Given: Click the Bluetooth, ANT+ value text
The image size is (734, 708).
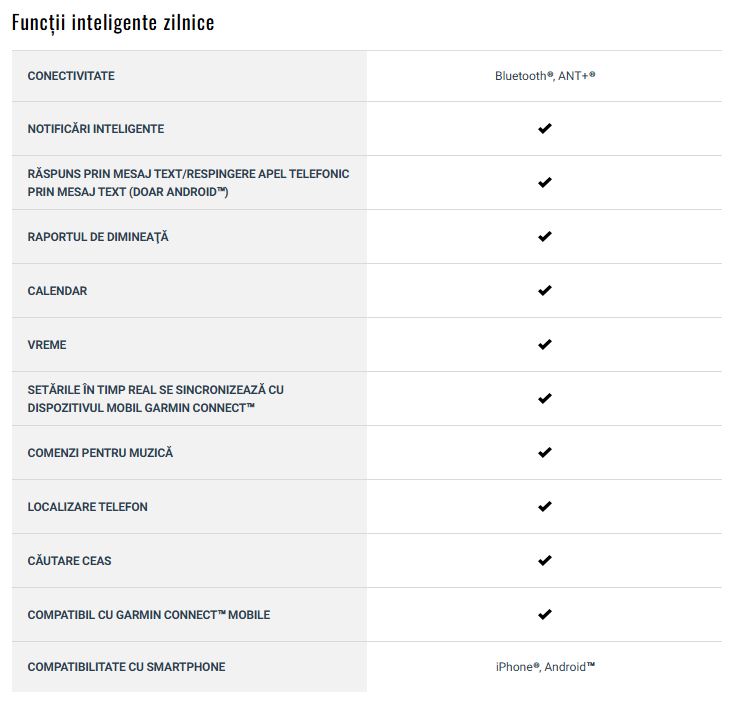Looking at the screenshot, I should pos(545,76).
